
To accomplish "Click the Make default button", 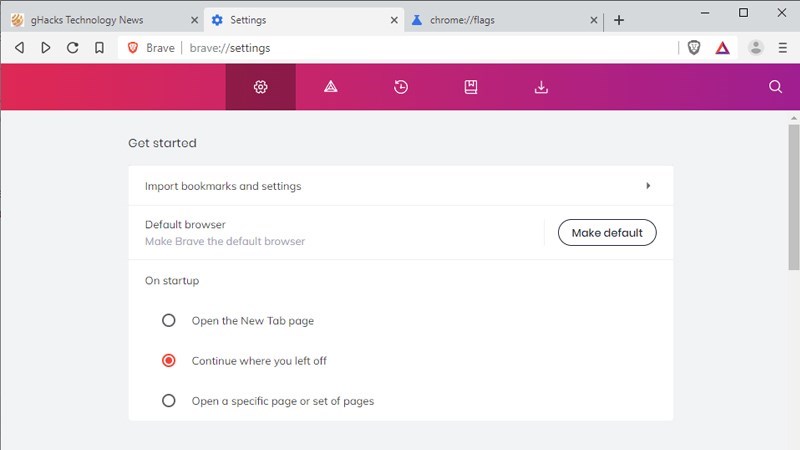I will point(607,233).
